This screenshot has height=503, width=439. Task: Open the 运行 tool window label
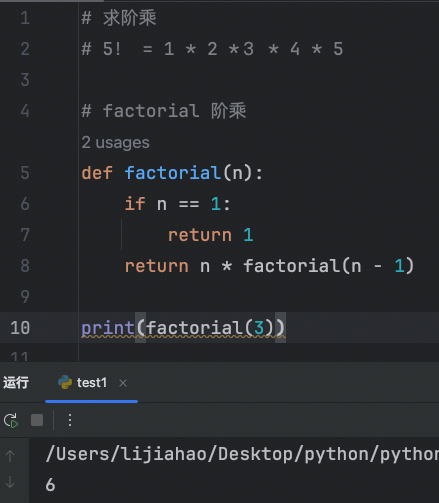click(x=16, y=383)
